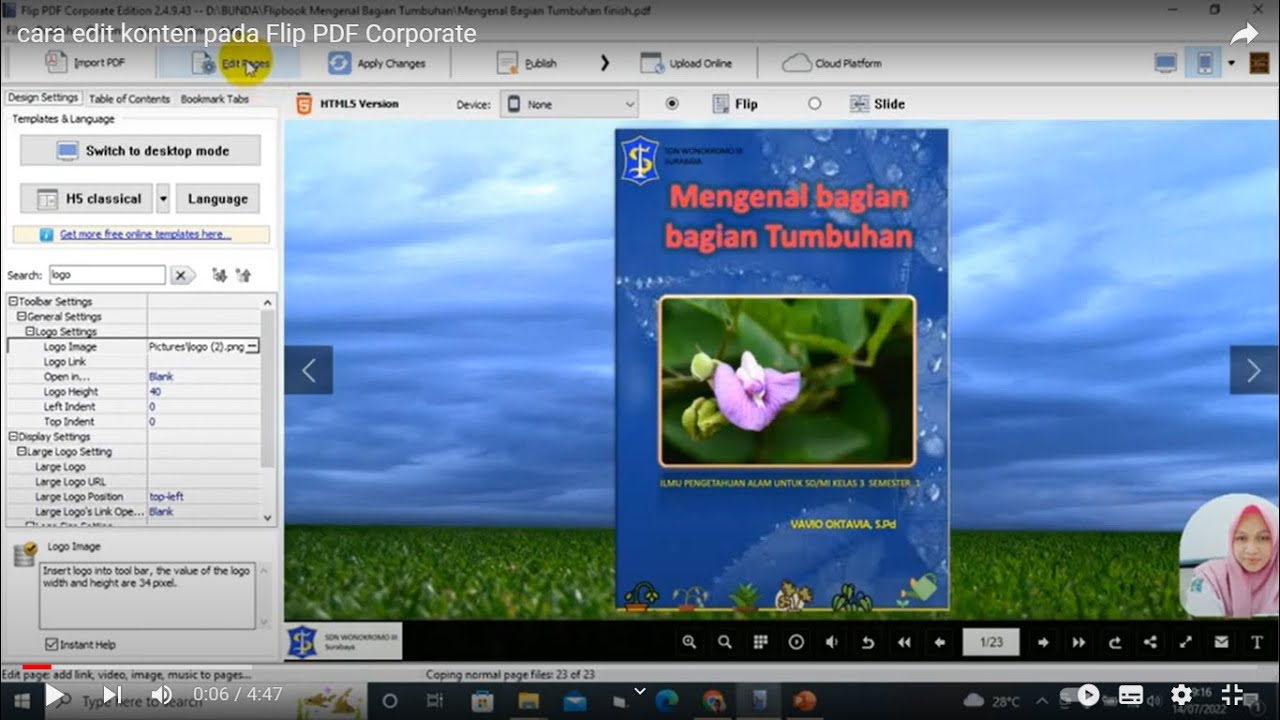This screenshot has height=720, width=1280.
Task: Click the Search input containing logo
Action: click(x=107, y=275)
